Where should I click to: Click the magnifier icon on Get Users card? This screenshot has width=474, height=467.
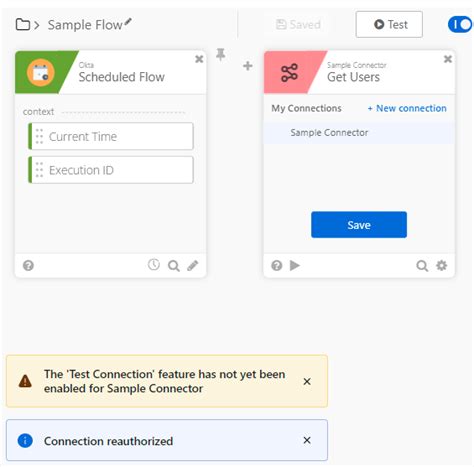[422, 266]
